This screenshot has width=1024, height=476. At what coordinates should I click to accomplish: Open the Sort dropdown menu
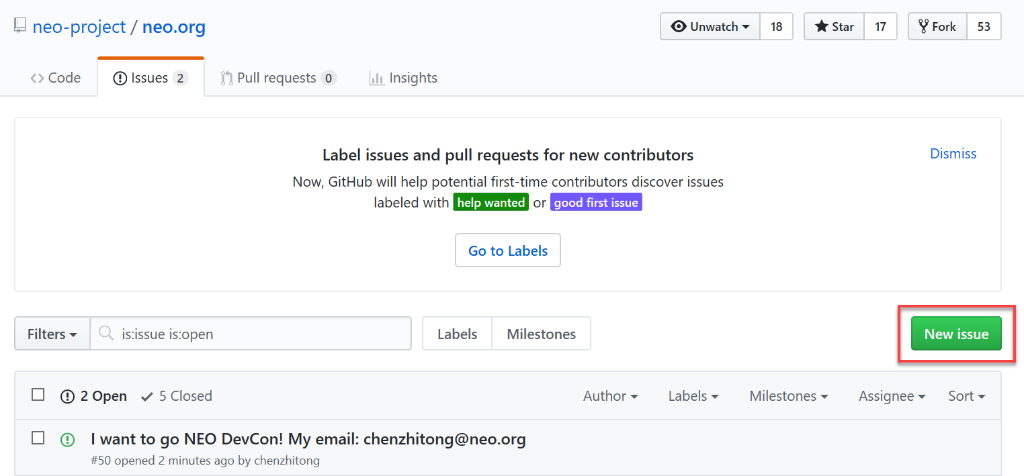[966, 396]
